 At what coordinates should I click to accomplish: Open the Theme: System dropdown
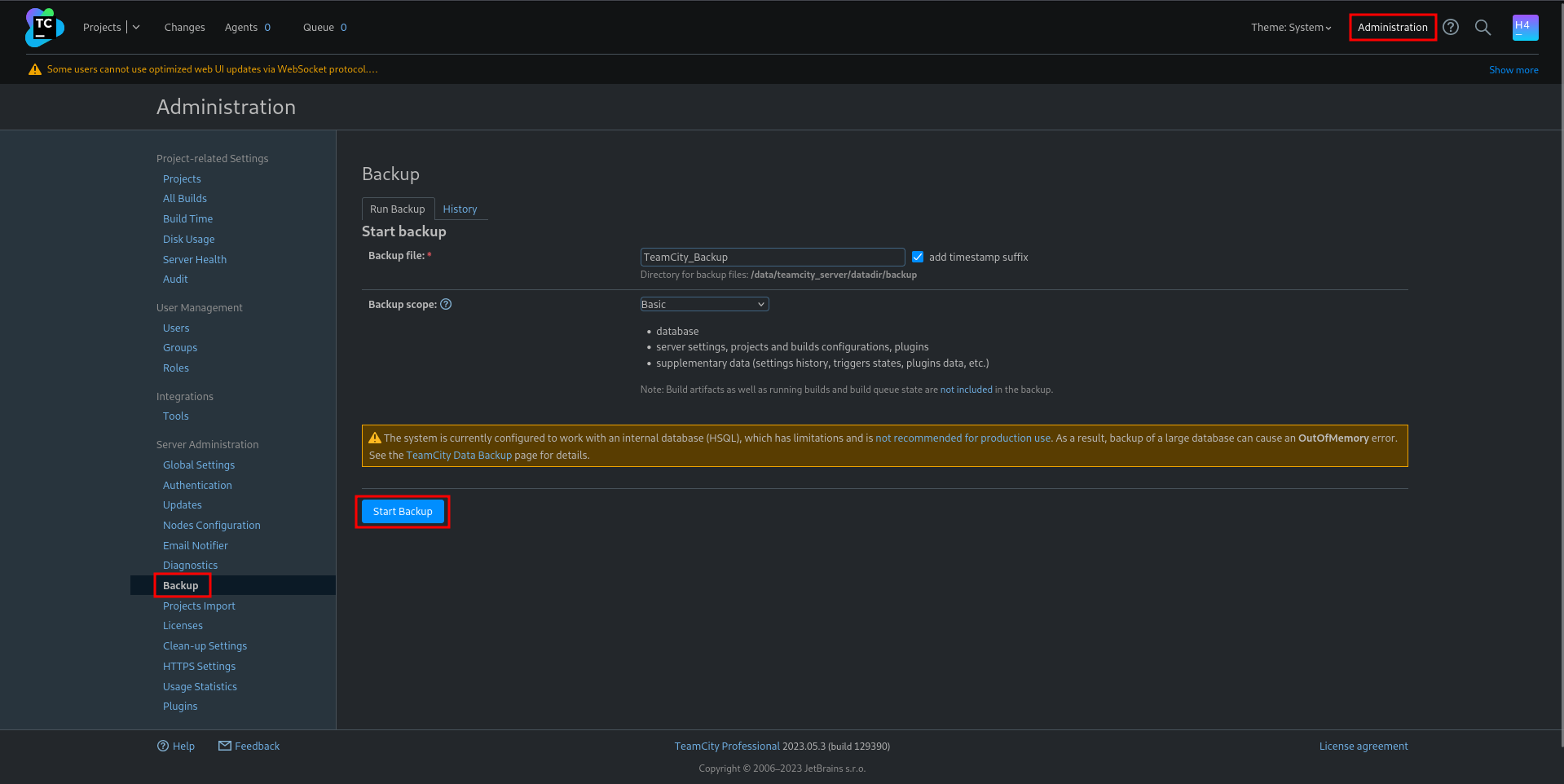point(1291,28)
